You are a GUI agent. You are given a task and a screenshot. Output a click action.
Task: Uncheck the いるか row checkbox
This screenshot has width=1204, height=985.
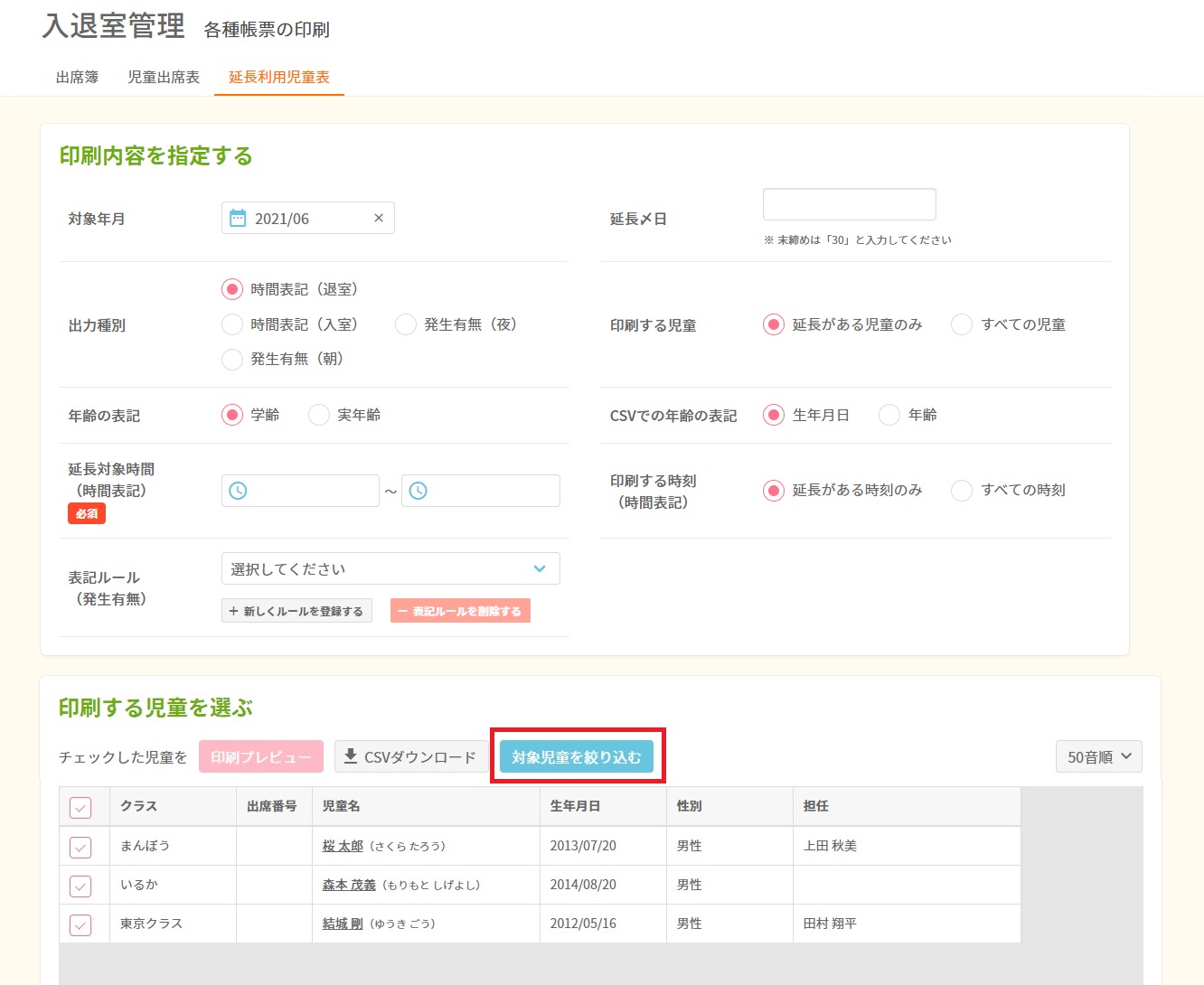point(80,886)
